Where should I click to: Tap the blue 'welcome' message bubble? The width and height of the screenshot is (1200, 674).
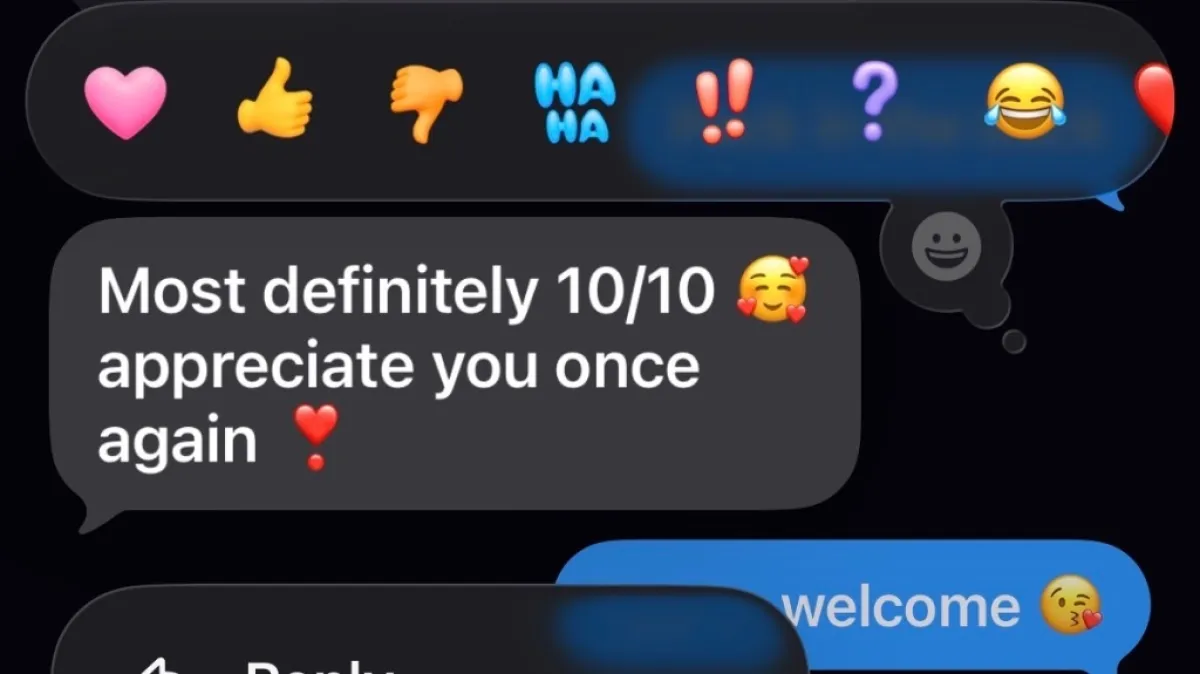853,605
